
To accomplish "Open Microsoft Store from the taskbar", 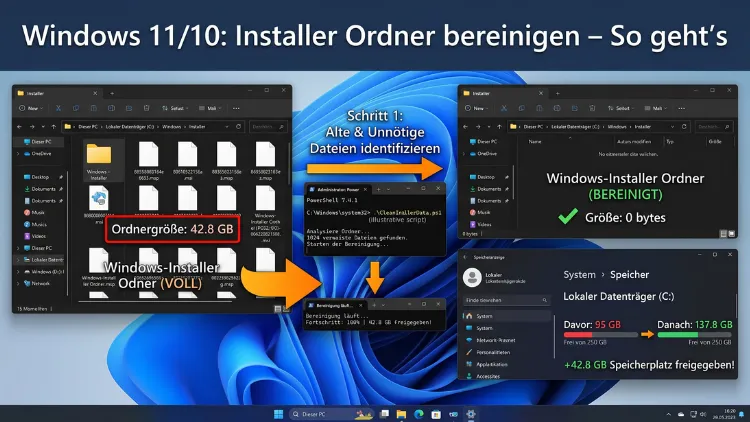I will pos(436,414).
